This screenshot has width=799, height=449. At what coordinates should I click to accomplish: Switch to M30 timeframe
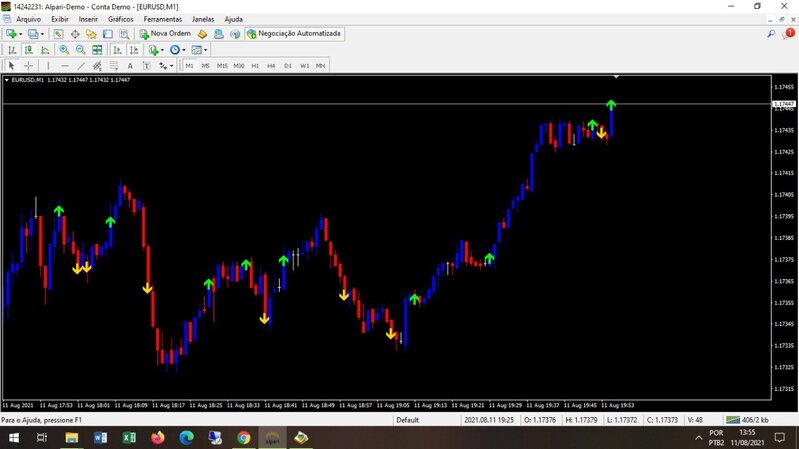click(x=239, y=66)
